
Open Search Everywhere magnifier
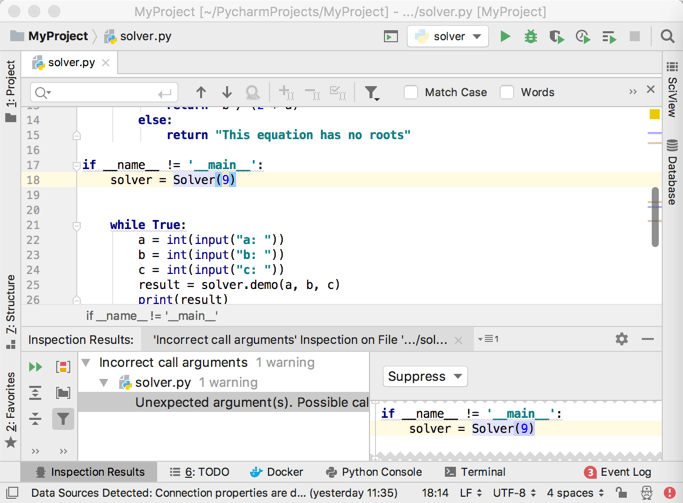[x=667, y=36]
